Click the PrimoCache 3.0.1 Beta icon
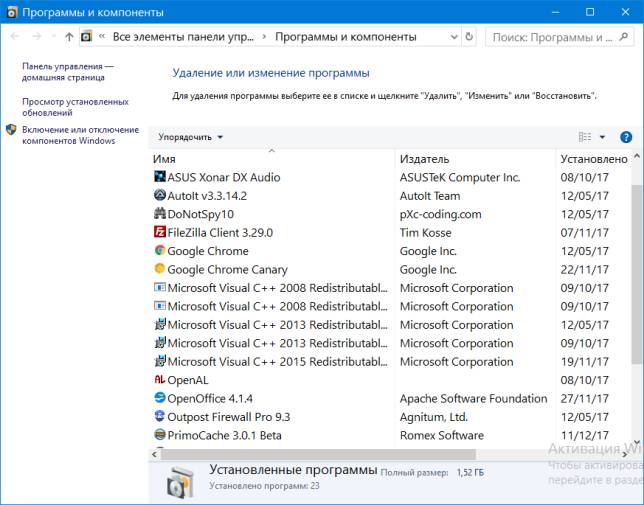 click(x=159, y=434)
